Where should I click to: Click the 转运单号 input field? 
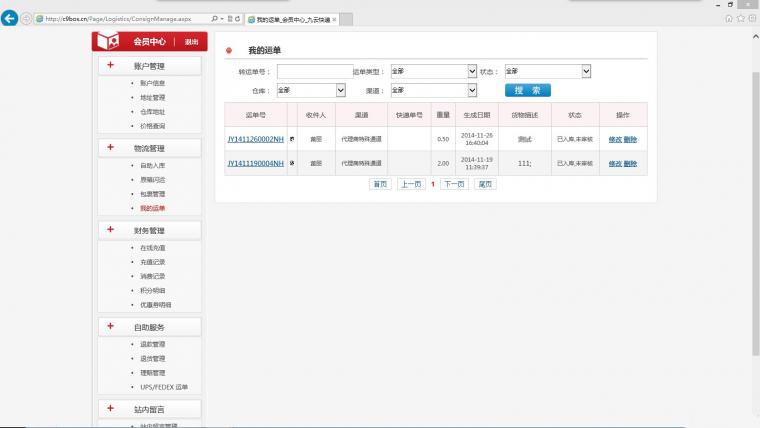click(x=315, y=71)
